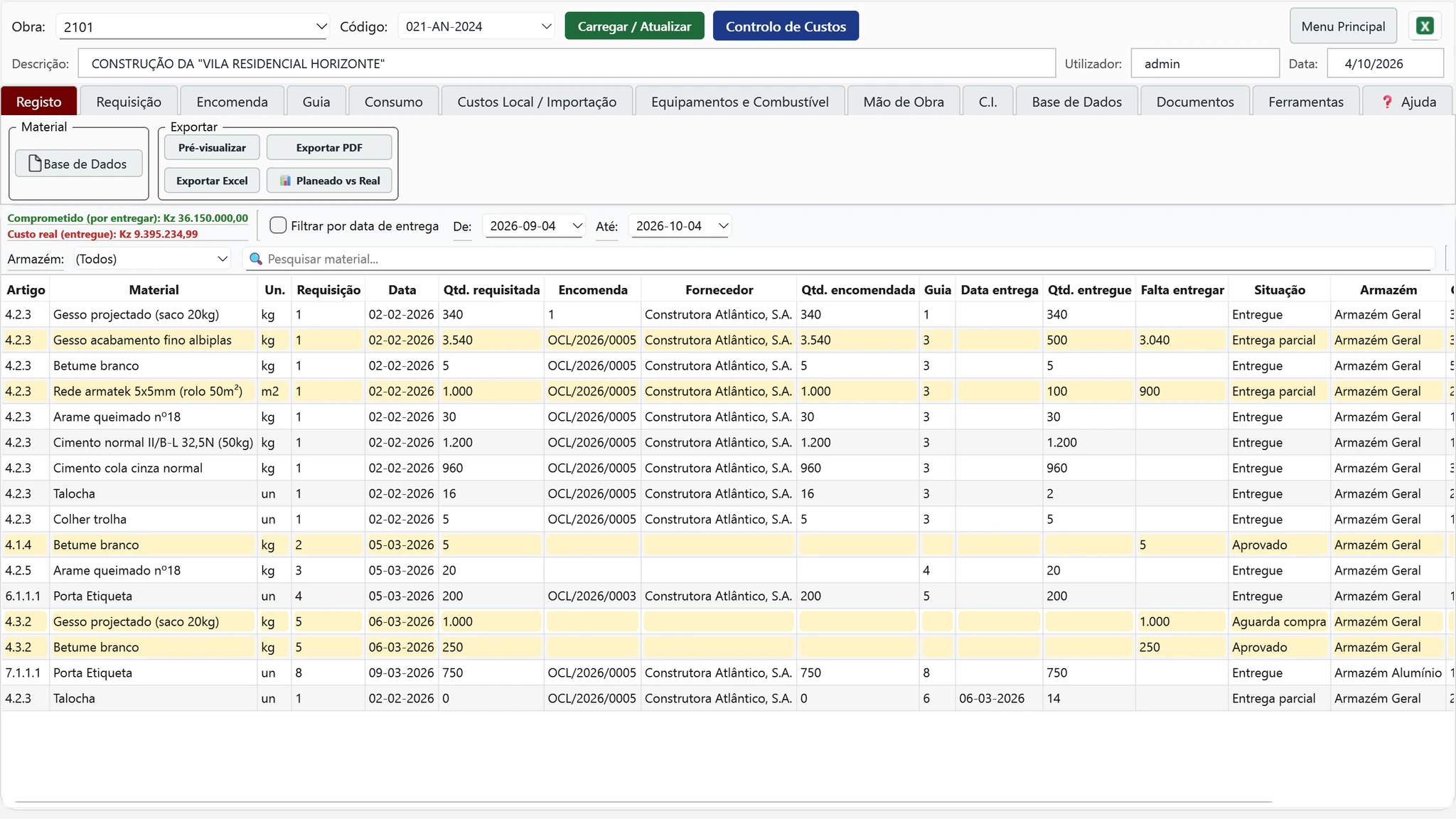1456x819 pixels.
Task: Select the Consumo tab
Action: (394, 102)
